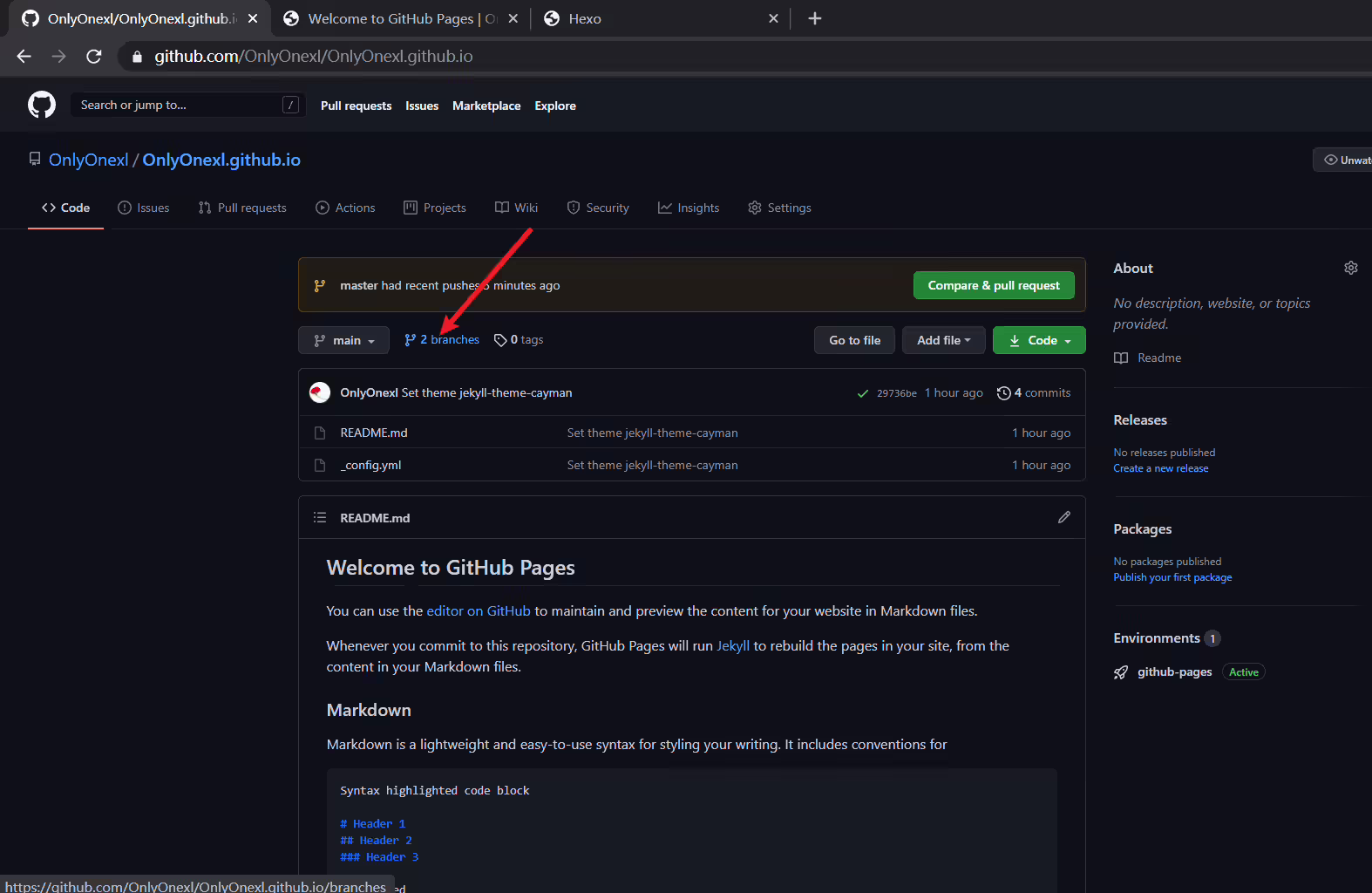Switch to the Actions tab
This screenshot has width=1372, height=893.
(346, 208)
